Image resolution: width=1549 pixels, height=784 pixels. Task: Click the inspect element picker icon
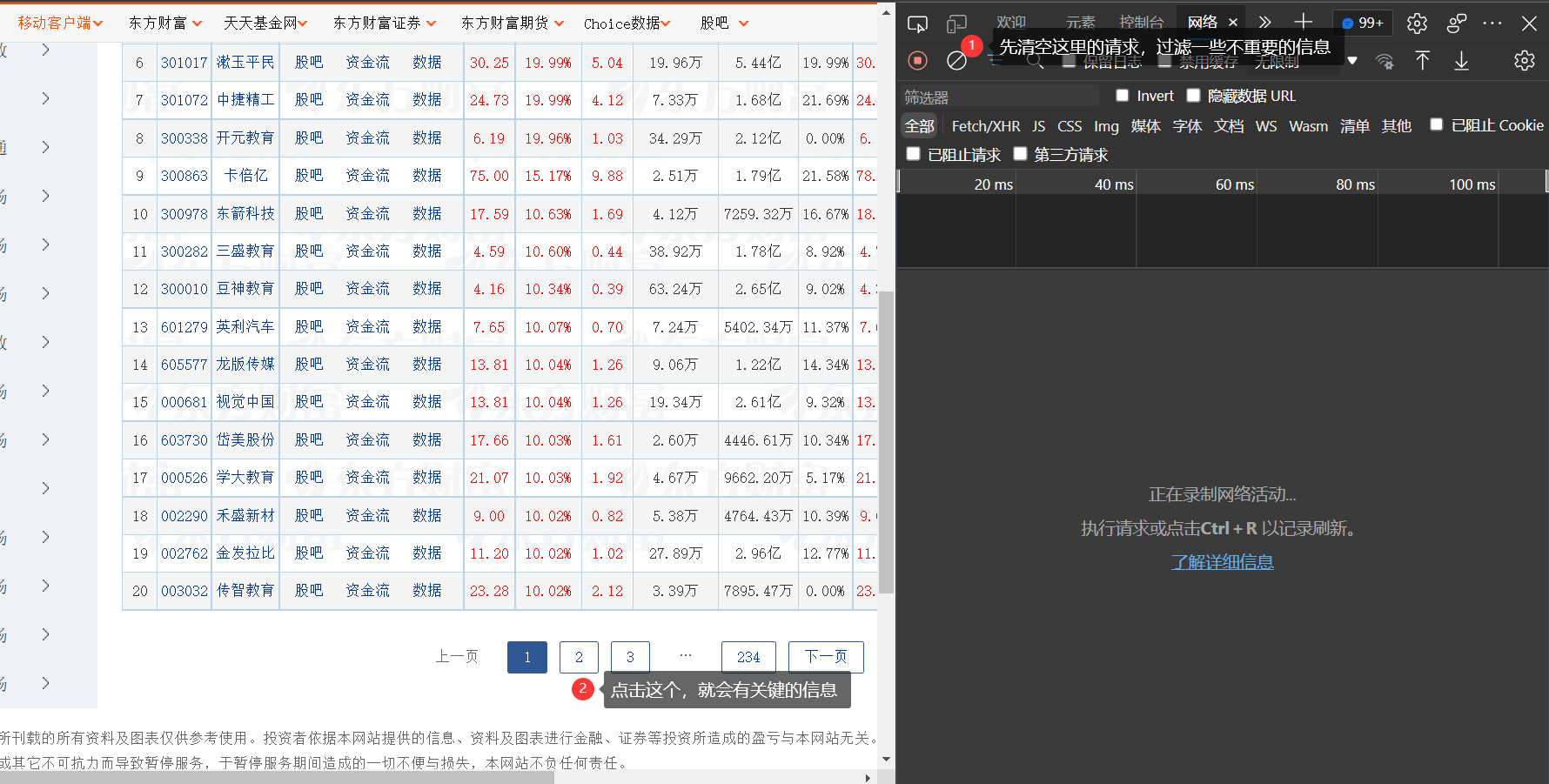click(917, 23)
